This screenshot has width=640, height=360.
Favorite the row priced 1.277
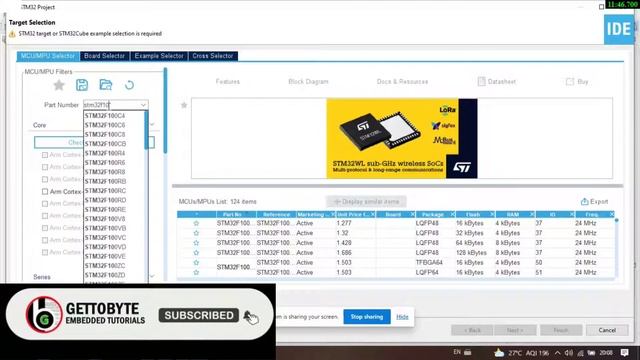pyautogui.click(x=196, y=223)
